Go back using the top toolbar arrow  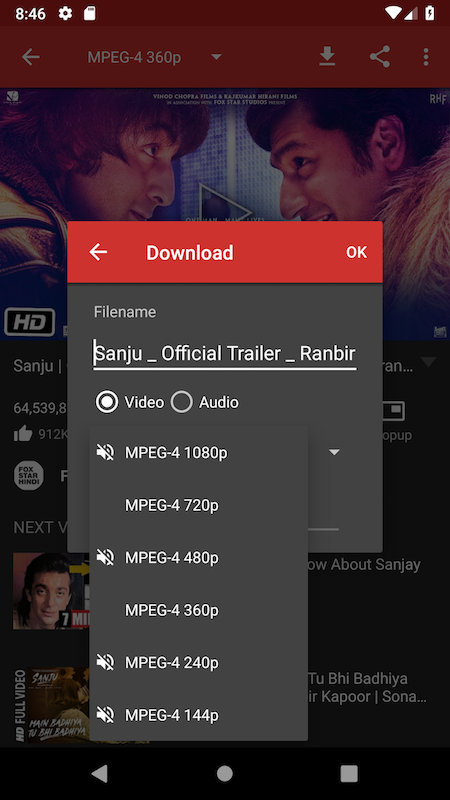tap(31, 57)
